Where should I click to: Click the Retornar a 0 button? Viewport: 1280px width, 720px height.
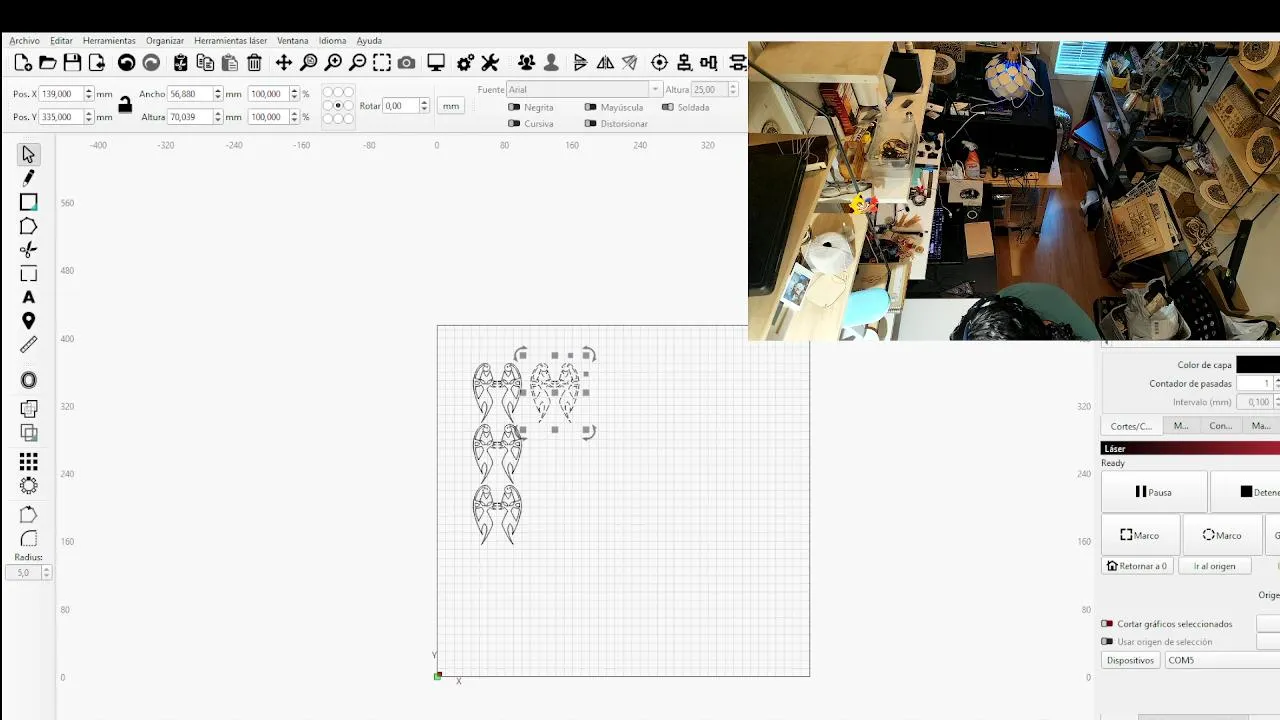1137,566
